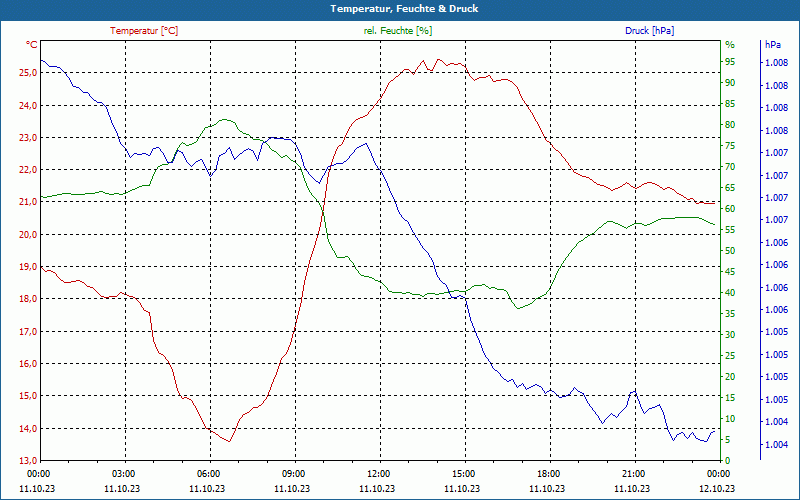
Task: Click the '65' humidity axis value
Action: click(x=730, y=188)
